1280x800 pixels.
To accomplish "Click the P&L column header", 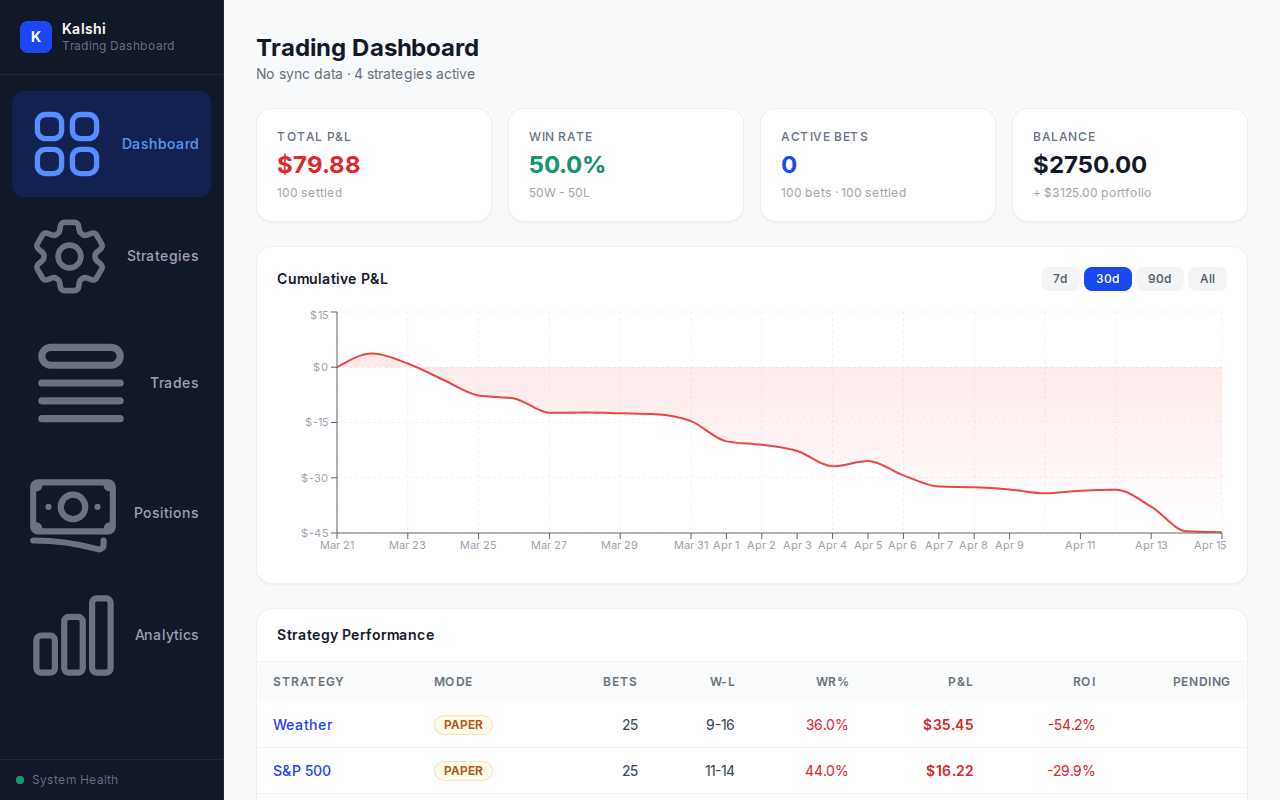I will 961,682.
